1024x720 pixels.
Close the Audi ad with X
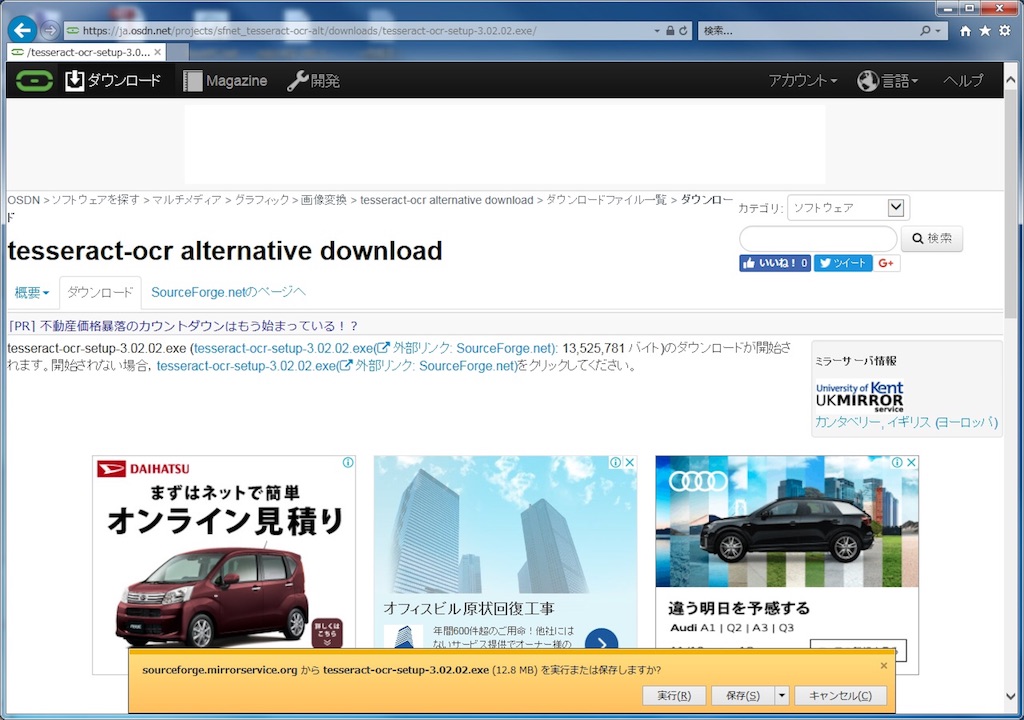(x=912, y=463)
